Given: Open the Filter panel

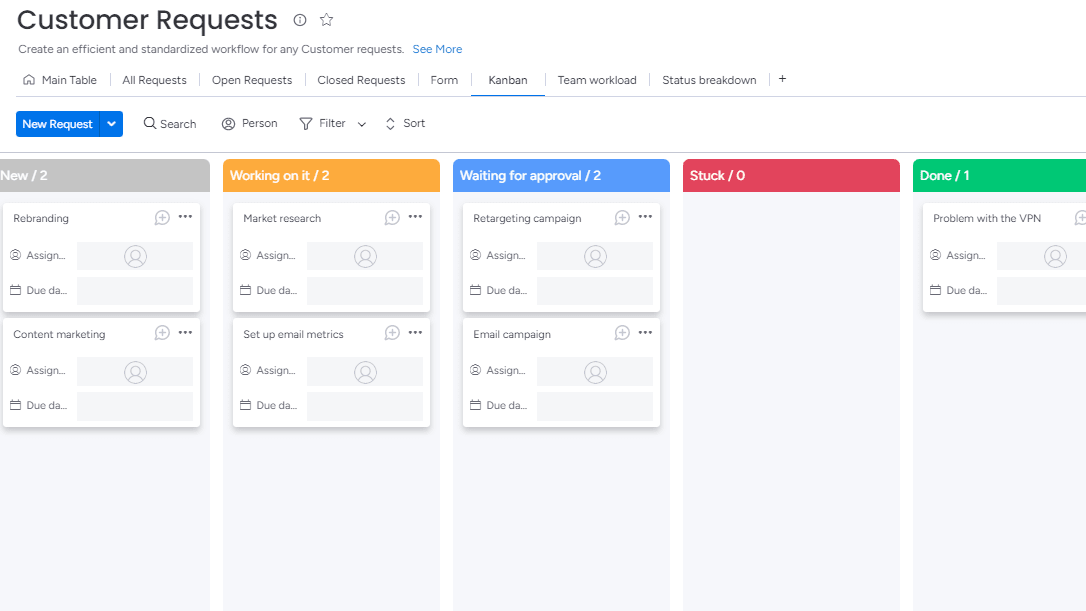Looking at the screenshot, I should click(327, 123).
